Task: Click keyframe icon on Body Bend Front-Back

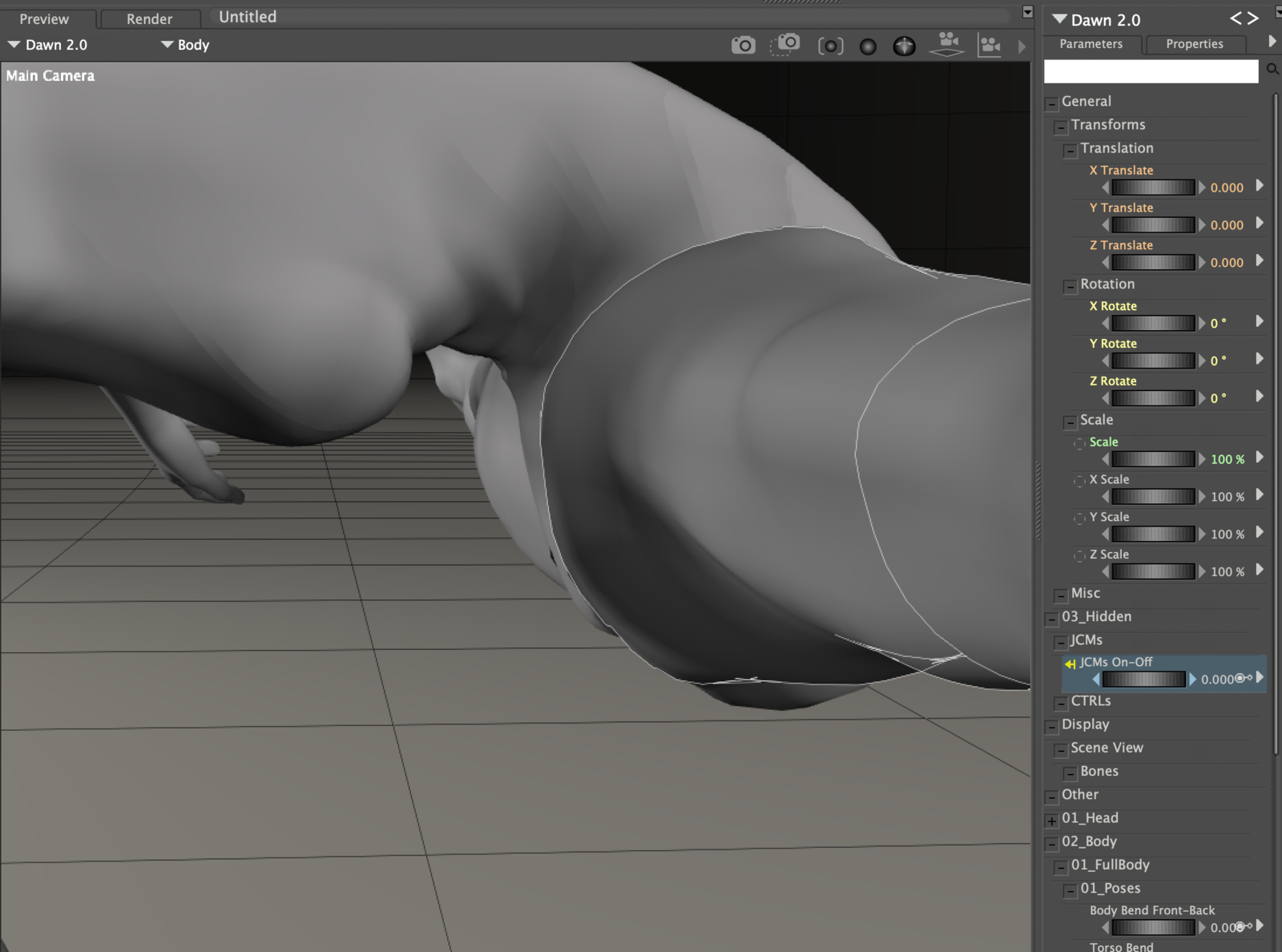Action: tap(1244, 926)
